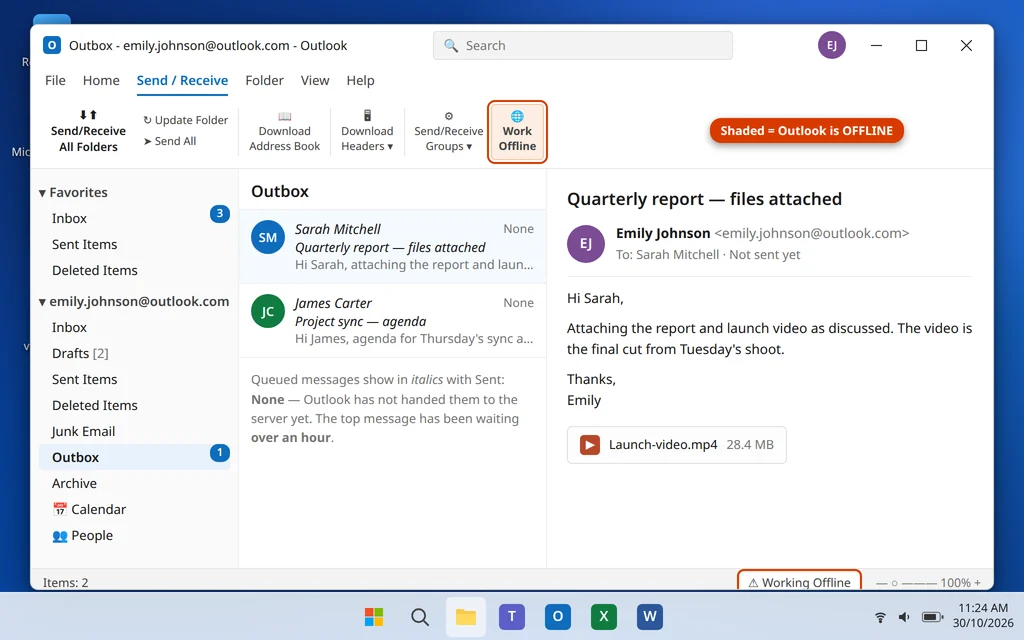Open the Download Headers dropdown

367,131
